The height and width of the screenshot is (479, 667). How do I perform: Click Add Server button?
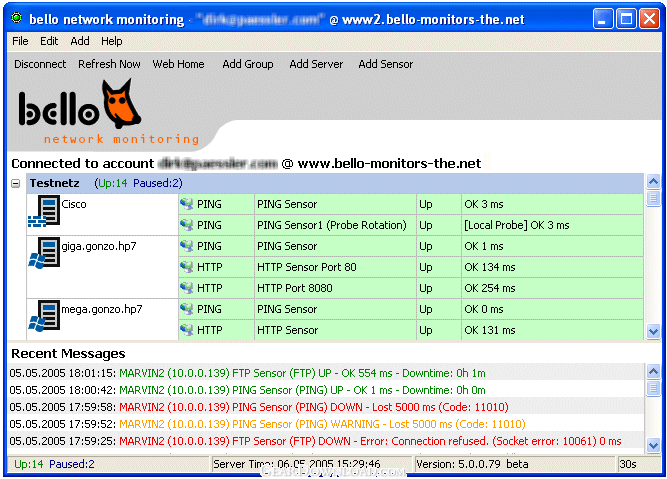click(316, 64)
